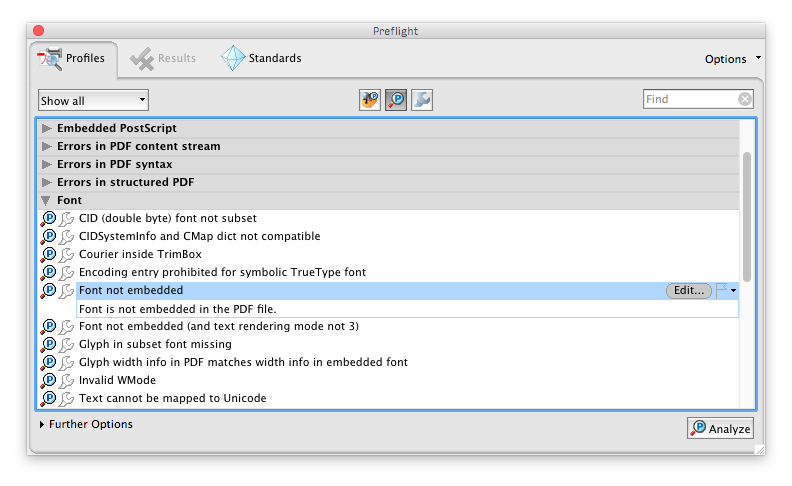Image resolution: width=792 pixels, height=486 pixels.
Task: Click the check icon beside Glyph in subset font missing
Action: coord(49,345)
